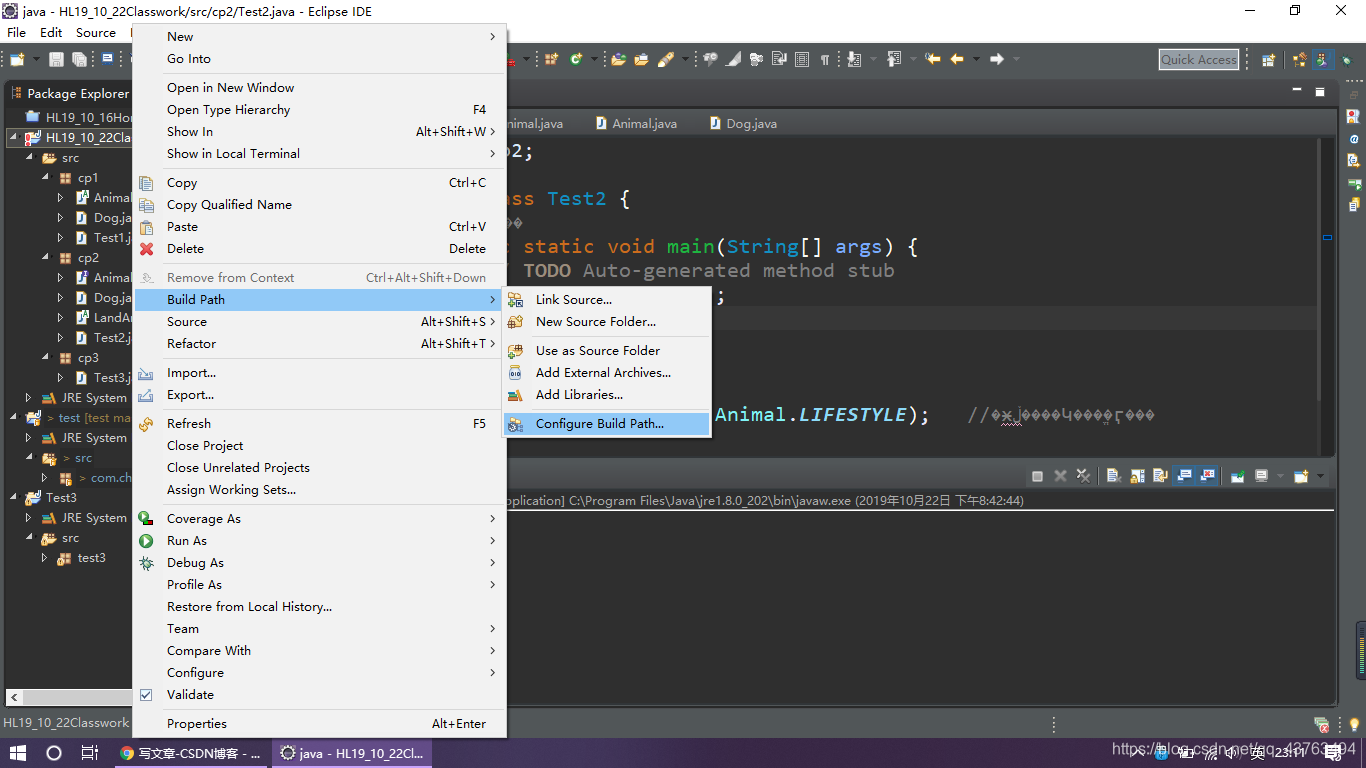Viewport: 1366px width, 768px height.
Task: Click the console Terminate square icon
Action: pyautogui.click(x=1038, y=476)
